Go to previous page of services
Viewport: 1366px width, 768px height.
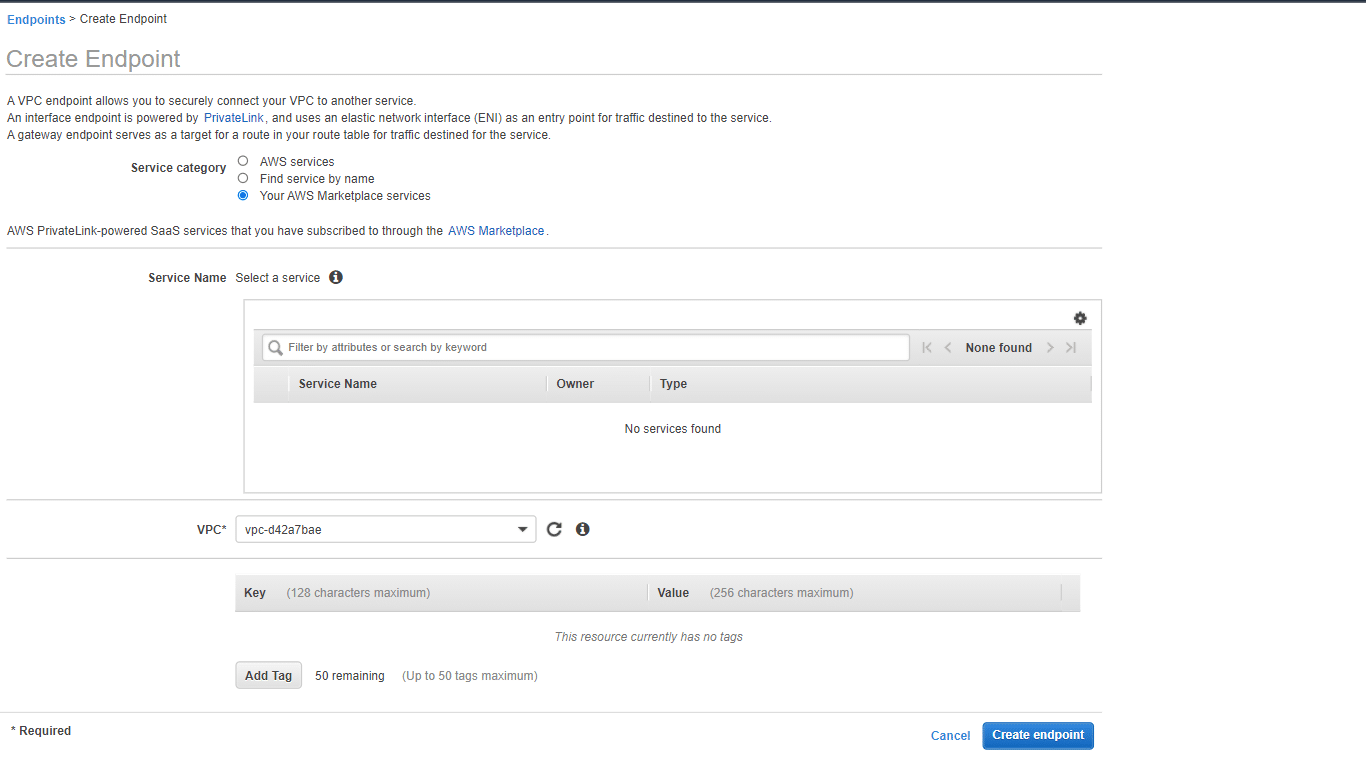click(x=948, y=347)
